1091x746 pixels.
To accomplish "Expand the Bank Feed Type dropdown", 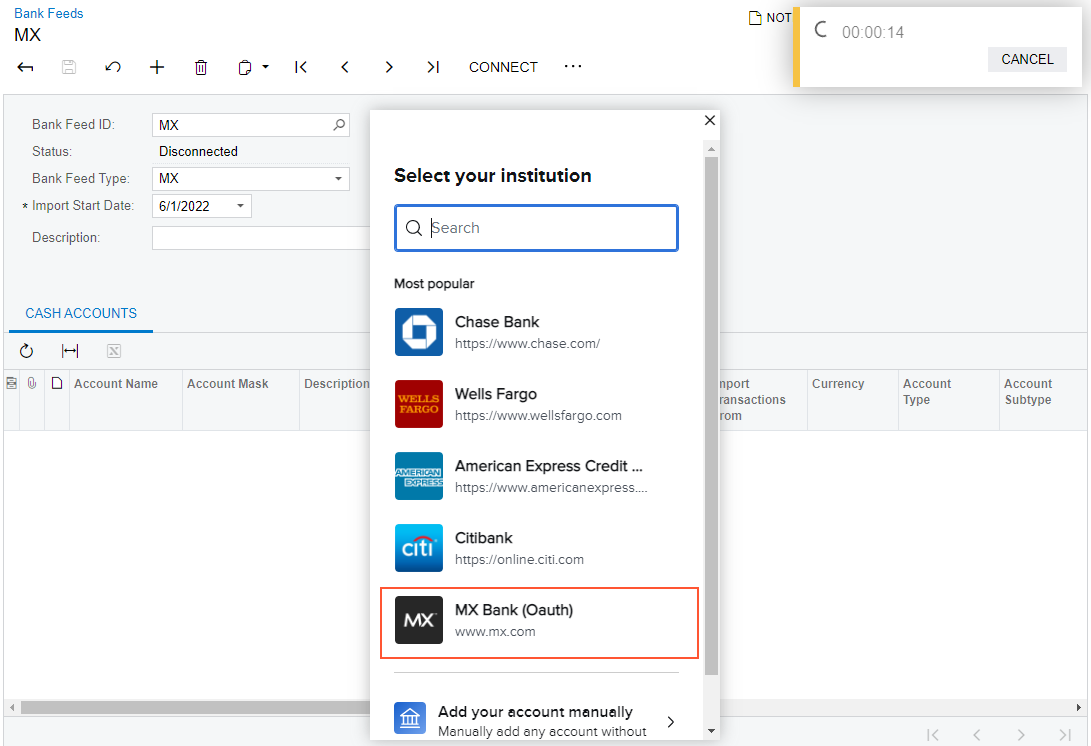I will pyautogui.click(x=337, y=179).
